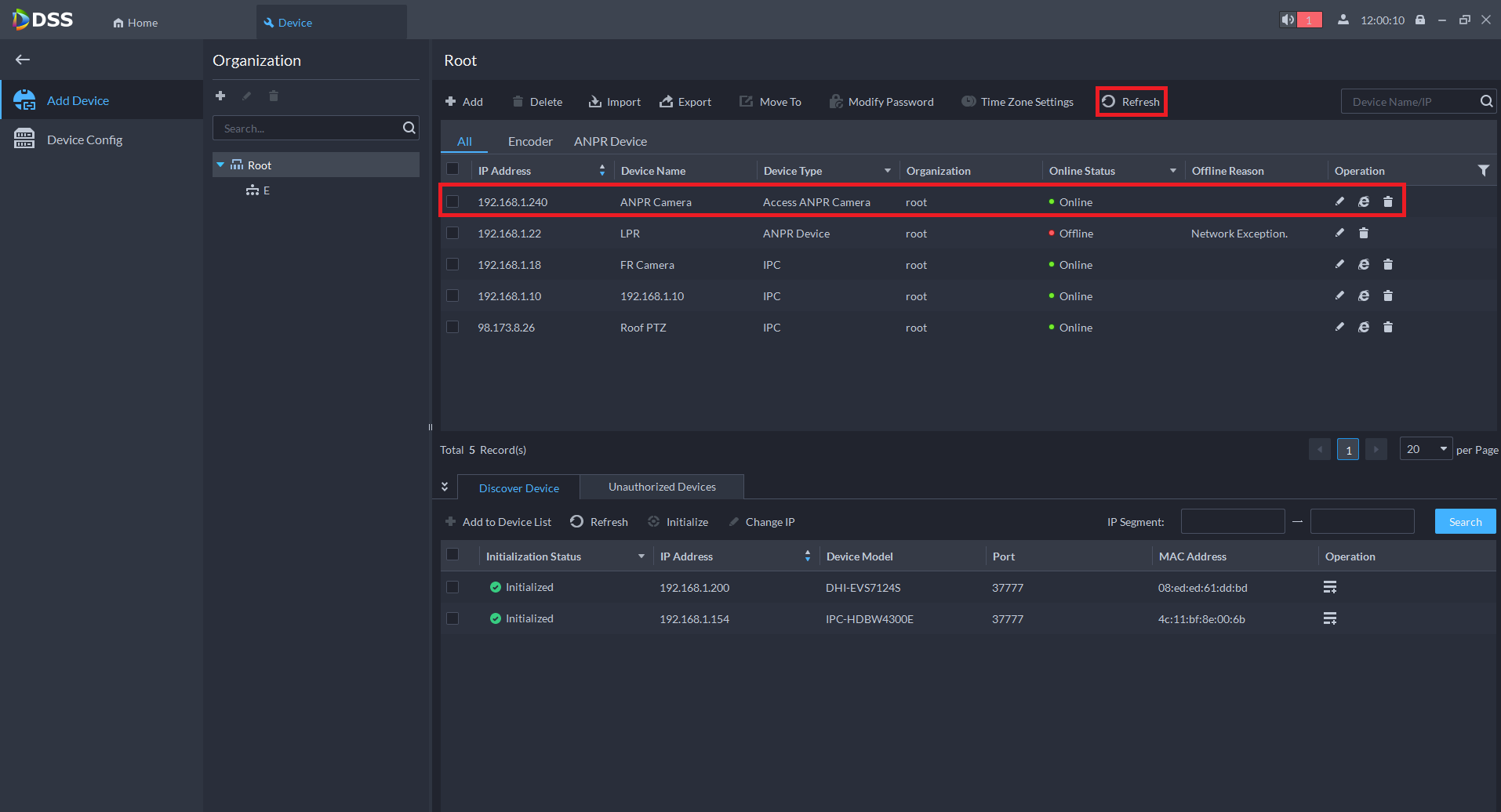
Task: Check the checkbox for 192.168.1.22 LPR row
Action: click(x=452, y=233)
